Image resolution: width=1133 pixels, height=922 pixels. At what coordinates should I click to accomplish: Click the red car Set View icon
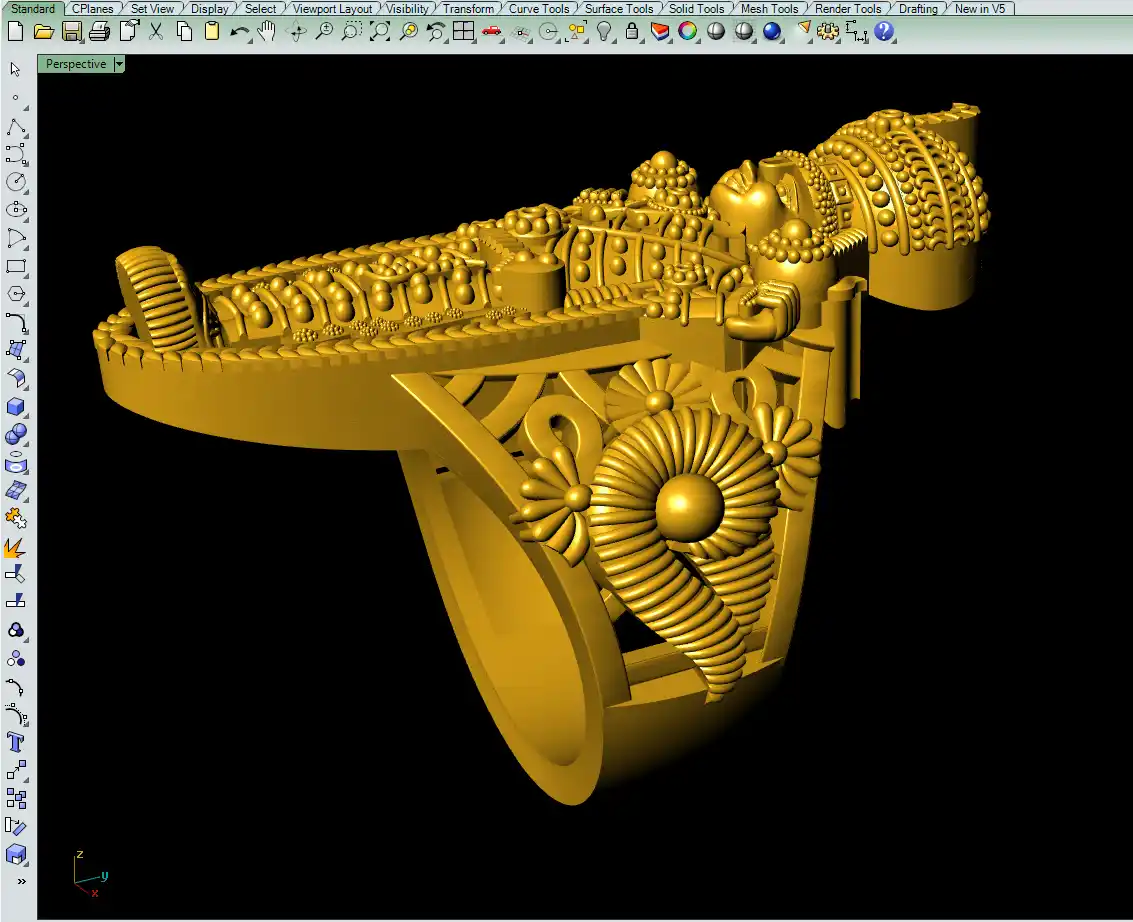pyautogui.click(x=491, y=32)
